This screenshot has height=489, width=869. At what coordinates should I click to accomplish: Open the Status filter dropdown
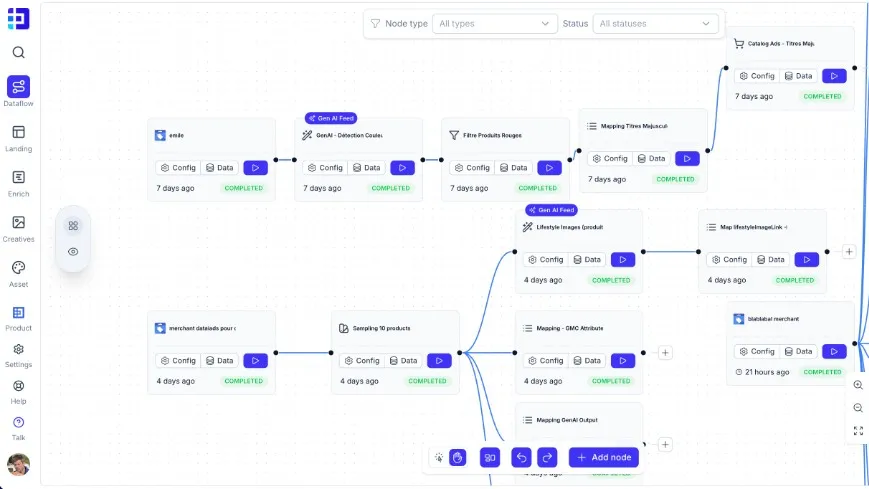coord(655,24)
